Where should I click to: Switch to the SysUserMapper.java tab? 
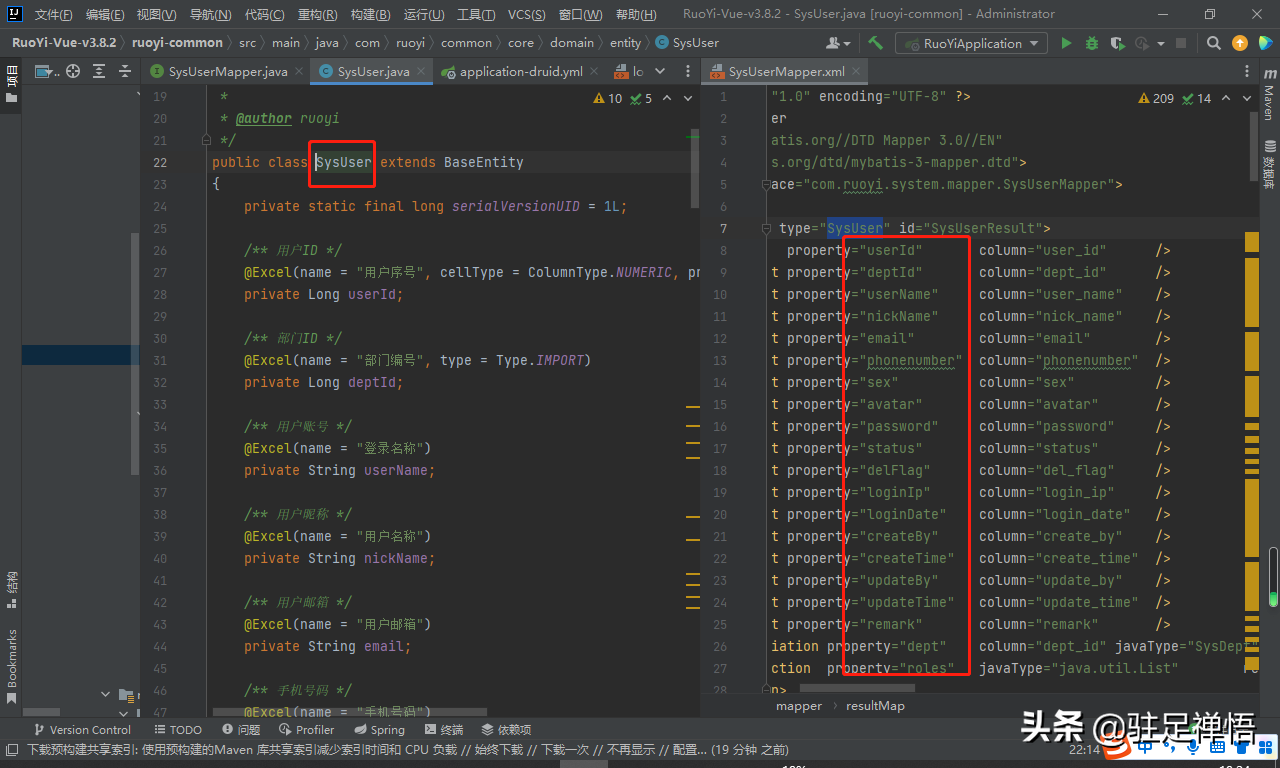(x=228, y=72)
